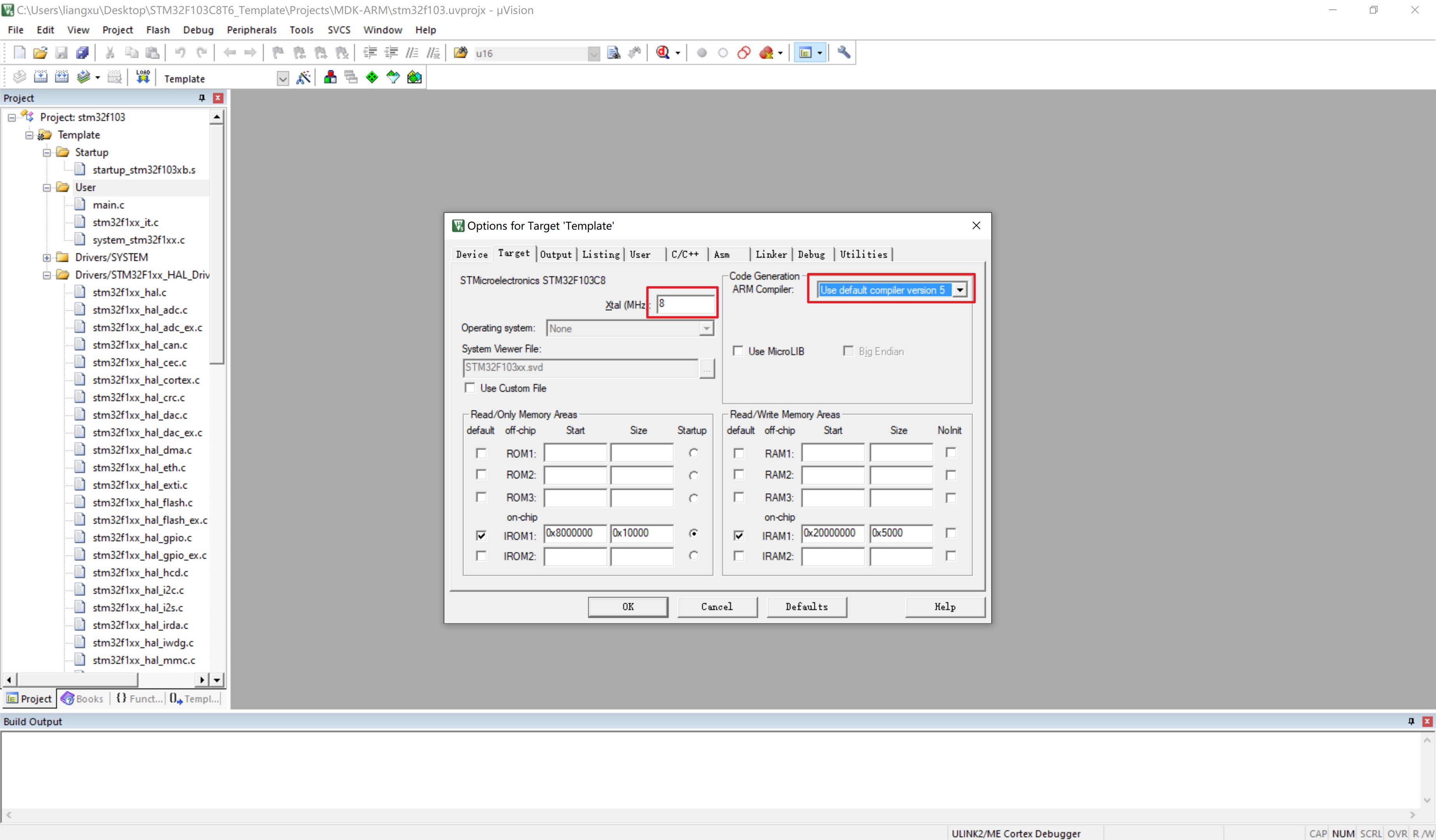
Task: Collapse the Startup folder in project tree
Action: (x=47, y=153)
